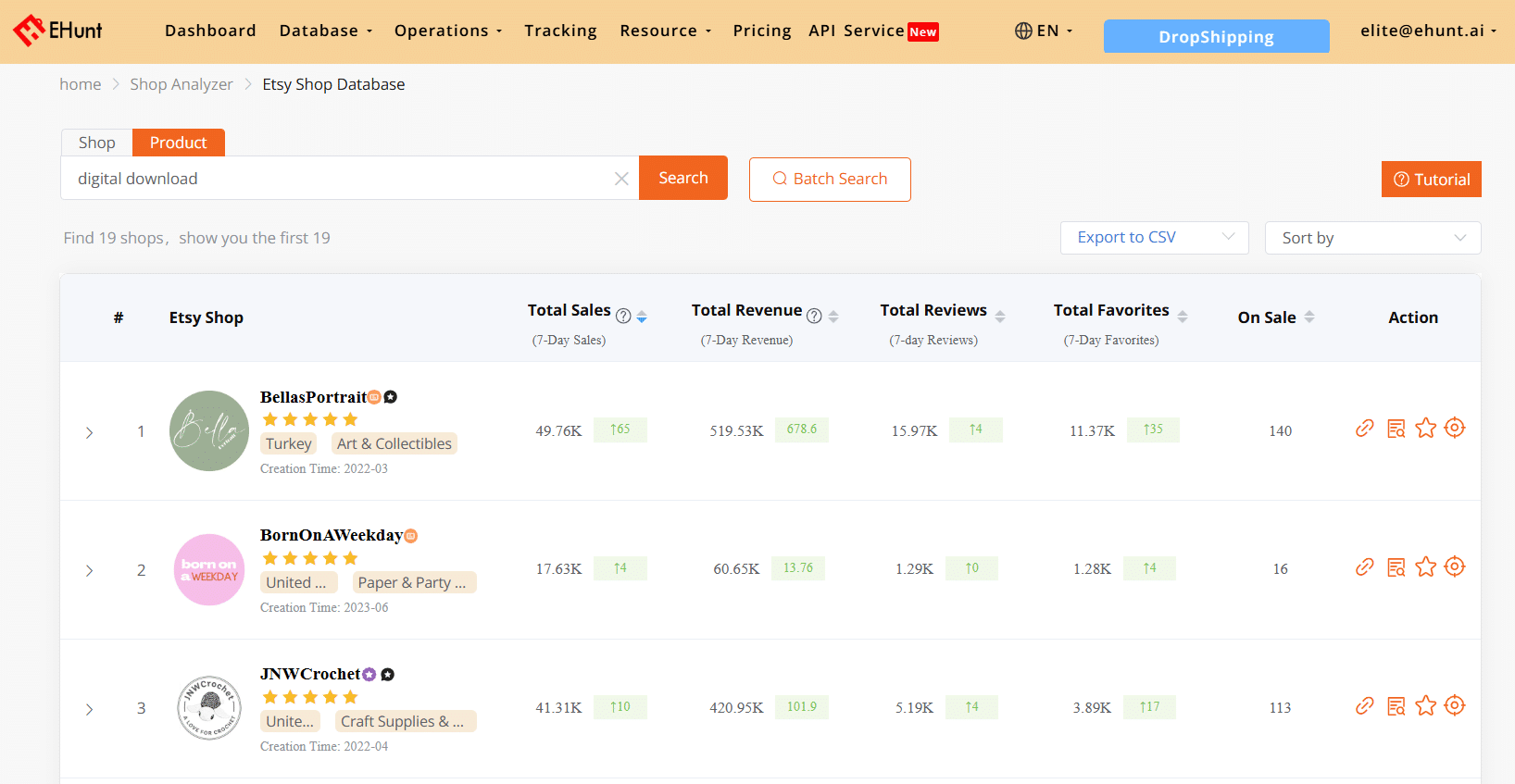
Task: Click BellasPortrait shop name
Action: tap(314, 397)
